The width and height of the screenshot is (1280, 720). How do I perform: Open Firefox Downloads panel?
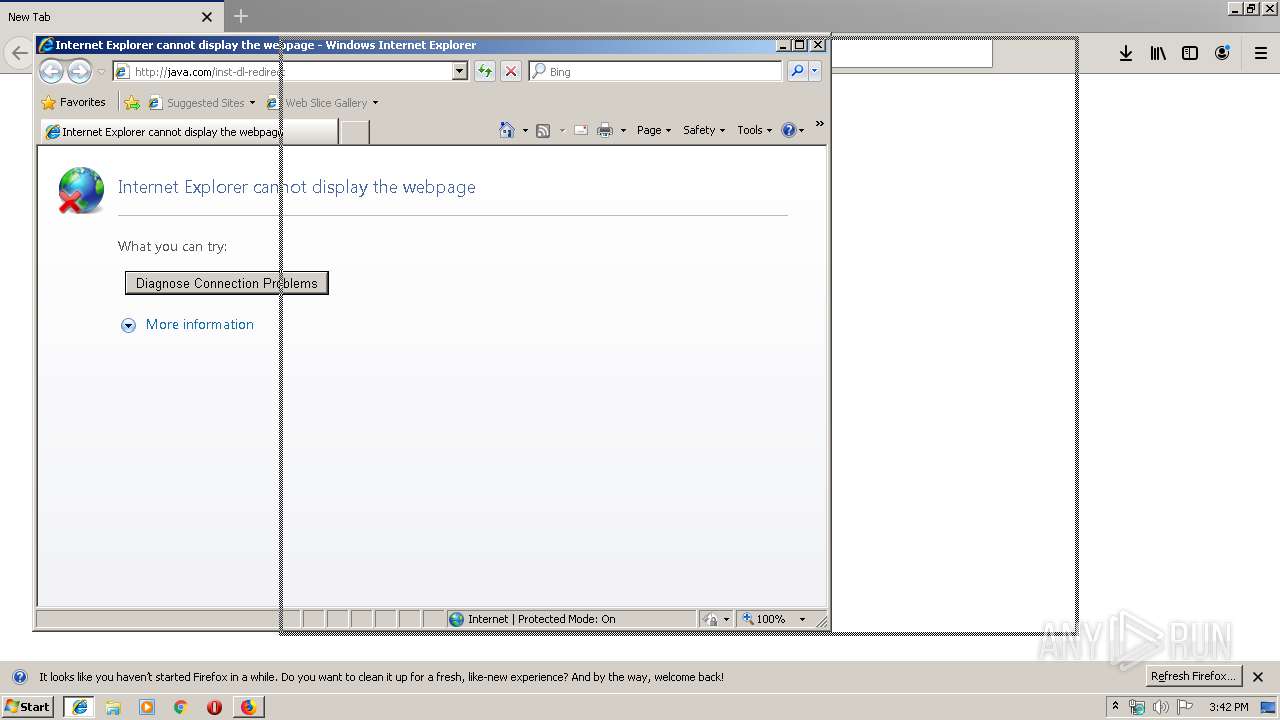click(x=1126, y=53)
